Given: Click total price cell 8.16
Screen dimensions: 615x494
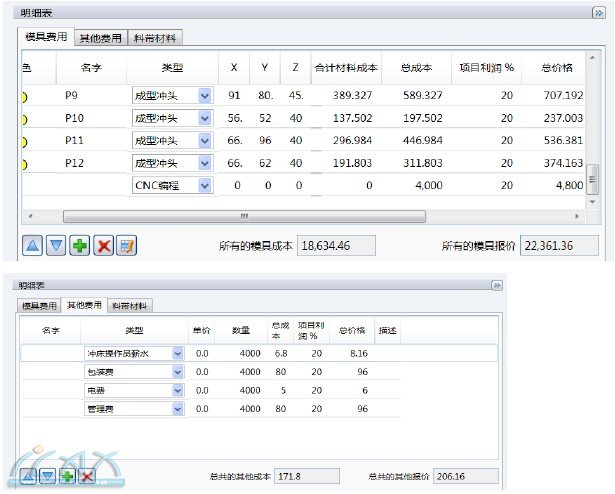Looking at the screenshot, I should (x=359, y=354).
